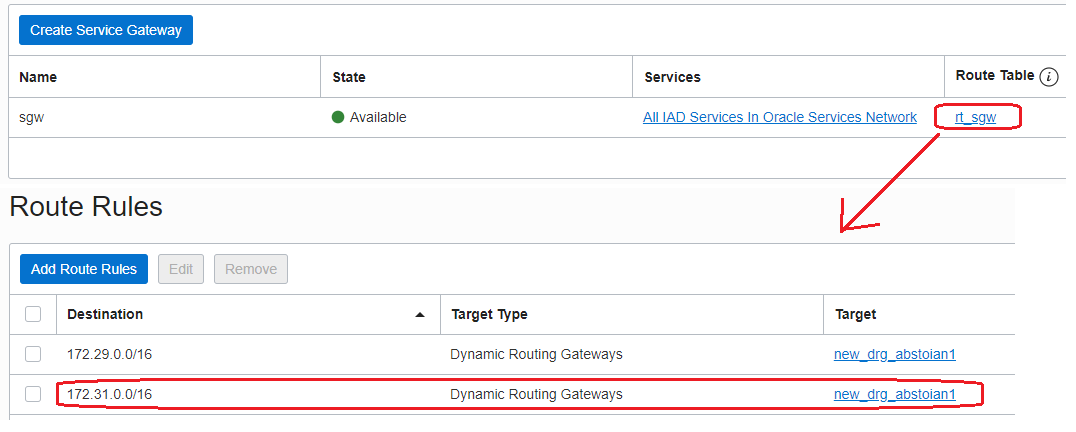1076x432 pixels.
Task: Click the State column header
Action: 349,77
